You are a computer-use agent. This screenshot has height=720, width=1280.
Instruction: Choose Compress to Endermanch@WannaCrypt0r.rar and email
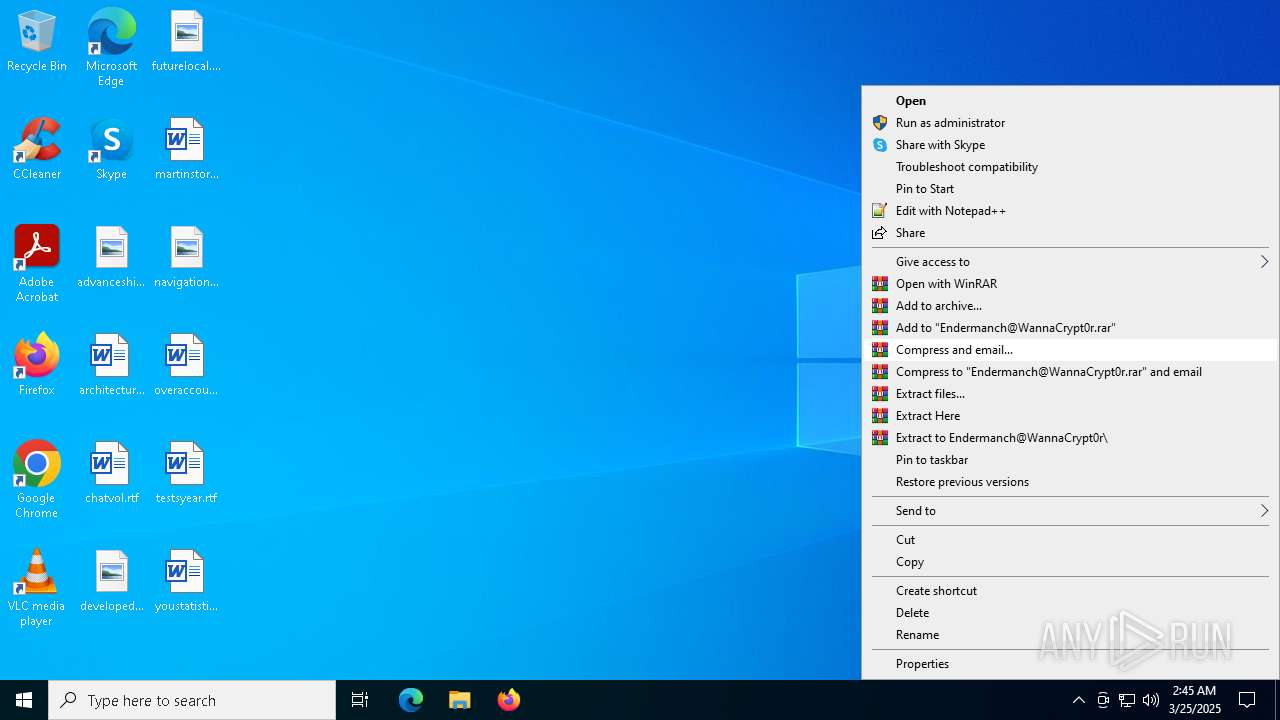tap(1070, 372)
